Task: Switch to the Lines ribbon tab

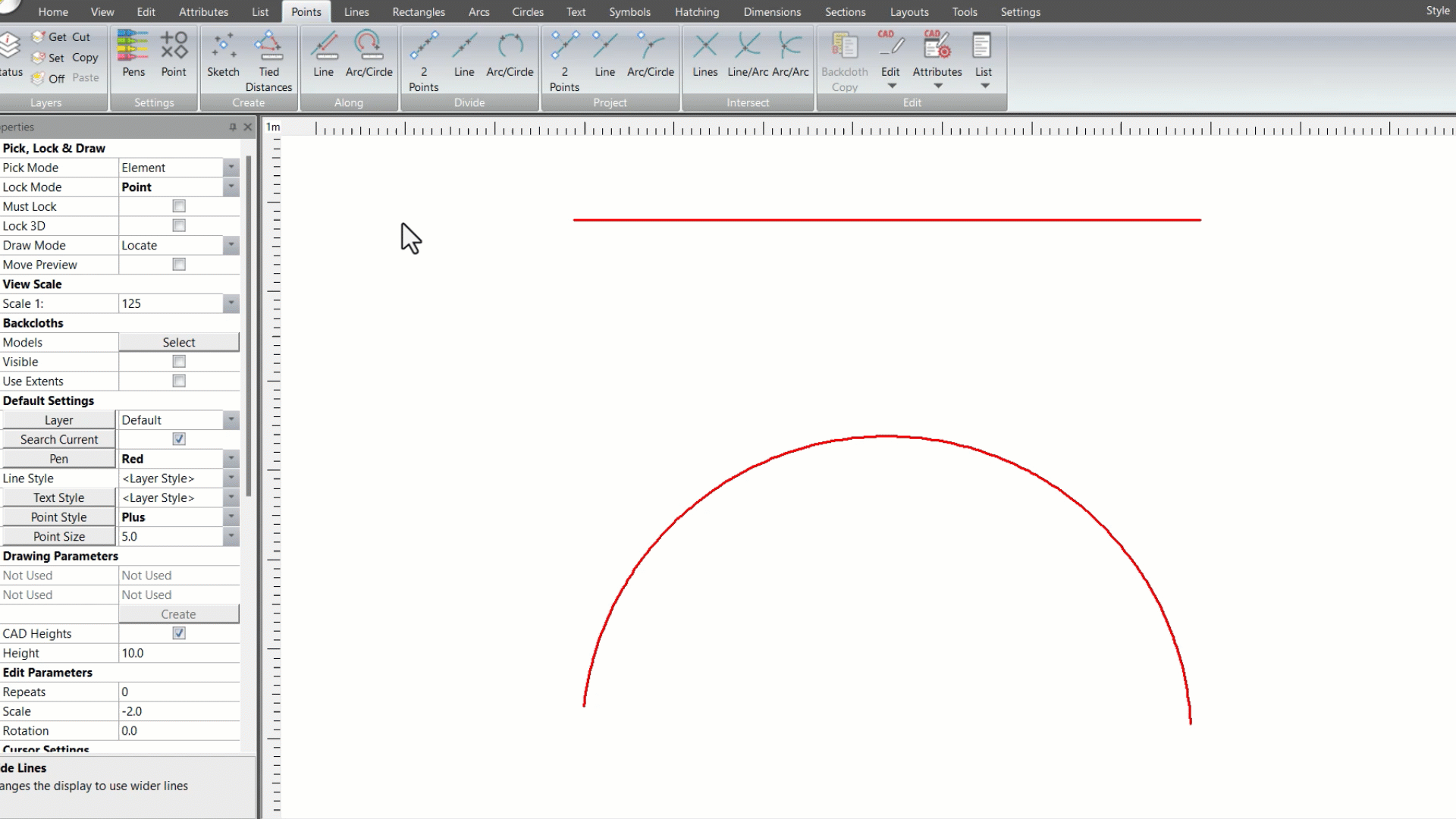Action: 356,11
